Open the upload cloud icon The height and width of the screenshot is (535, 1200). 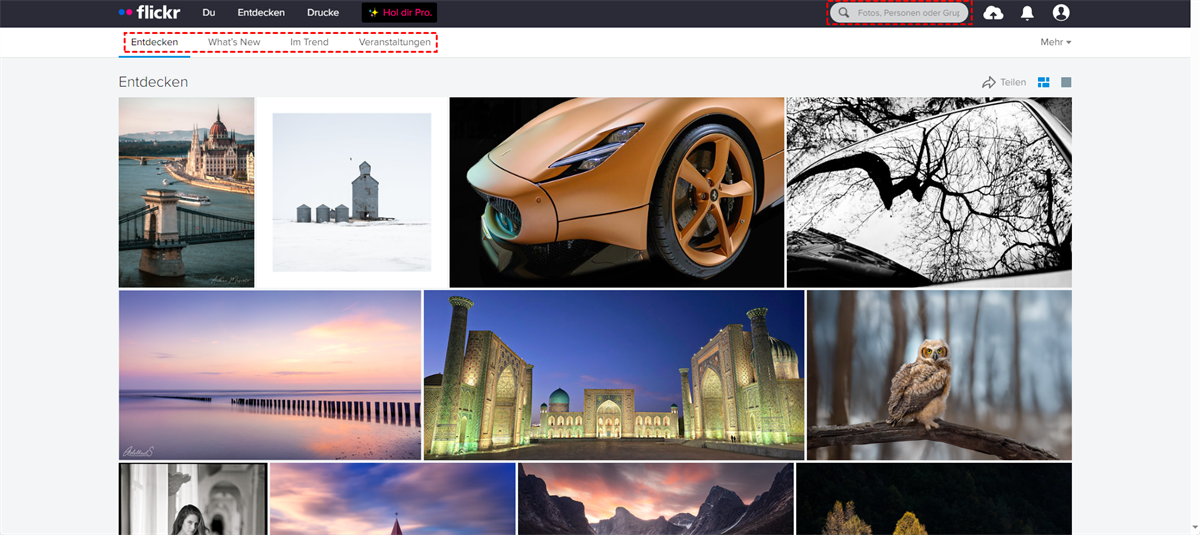tap(993, 13)
